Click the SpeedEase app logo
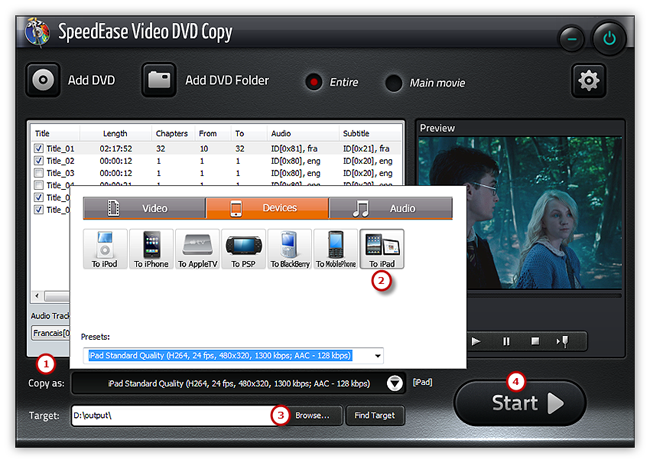The height and width of the screenshot is (463, 650). (37, 32)
